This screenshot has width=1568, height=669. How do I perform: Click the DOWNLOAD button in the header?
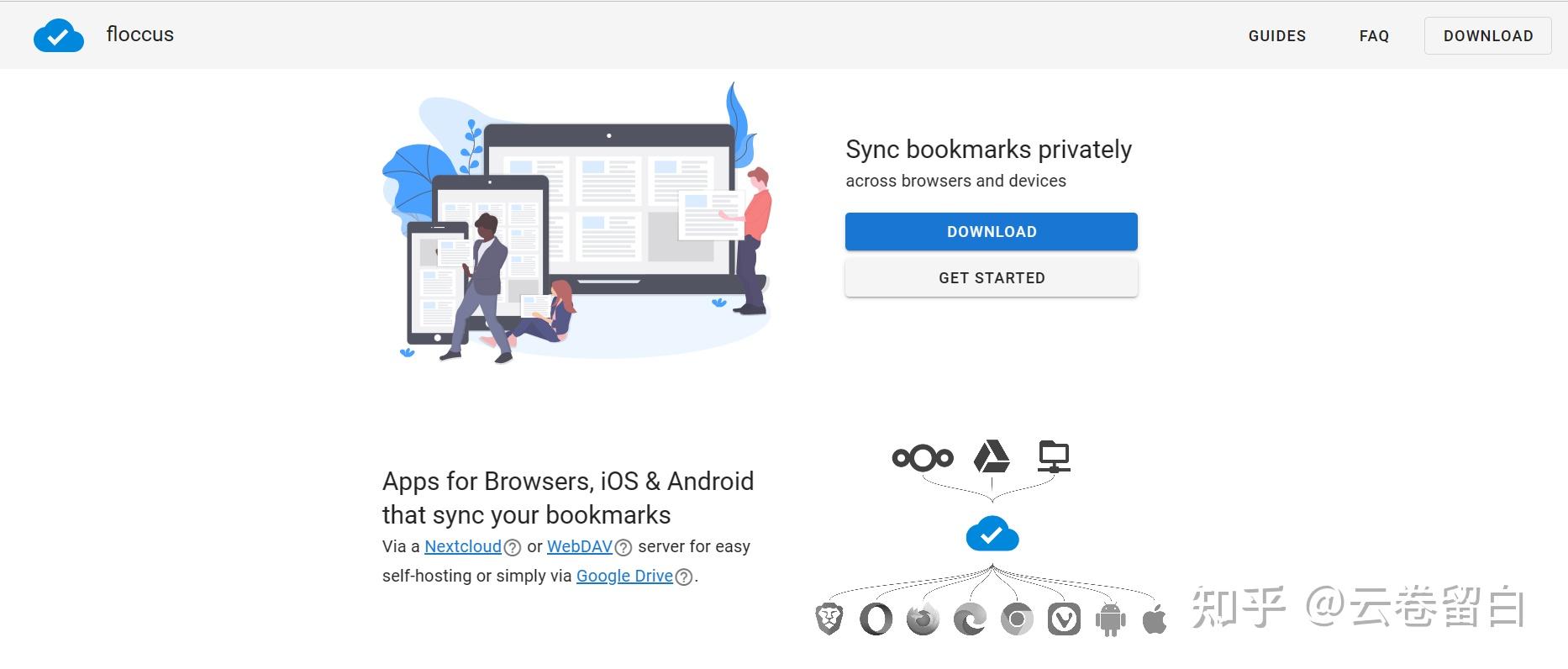1488,35
